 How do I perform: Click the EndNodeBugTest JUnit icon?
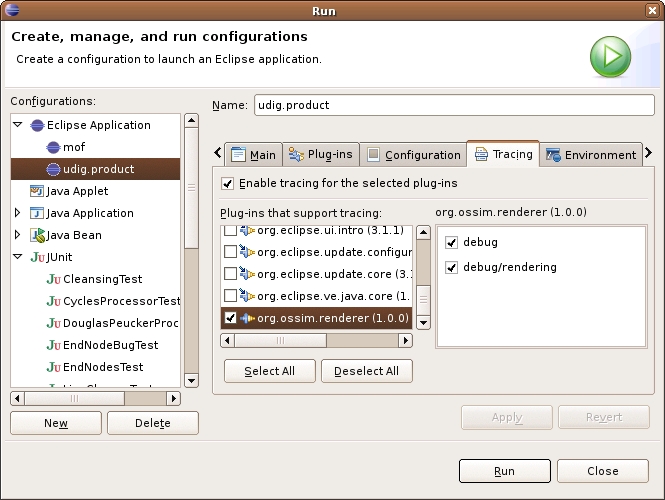(53, 345)
